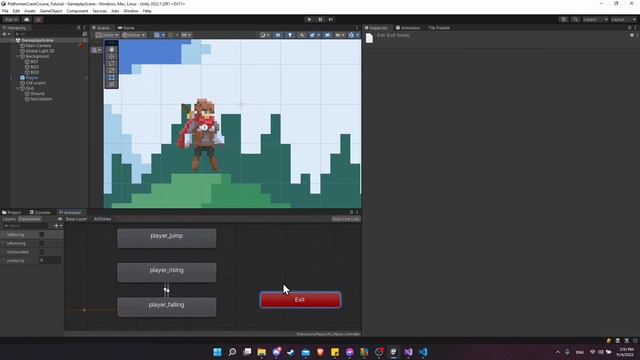Lock the Inspector panel

tap(629, 28)
